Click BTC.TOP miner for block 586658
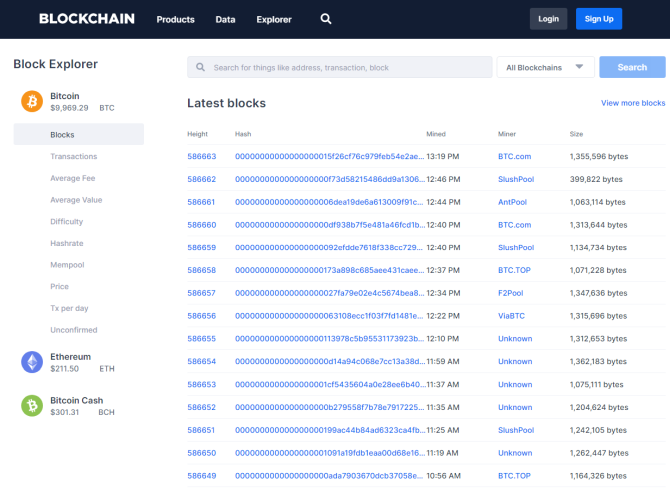Image resolution: width=670 pixels, height=492 pixels. pyautogui.click(x=514, y=270)
